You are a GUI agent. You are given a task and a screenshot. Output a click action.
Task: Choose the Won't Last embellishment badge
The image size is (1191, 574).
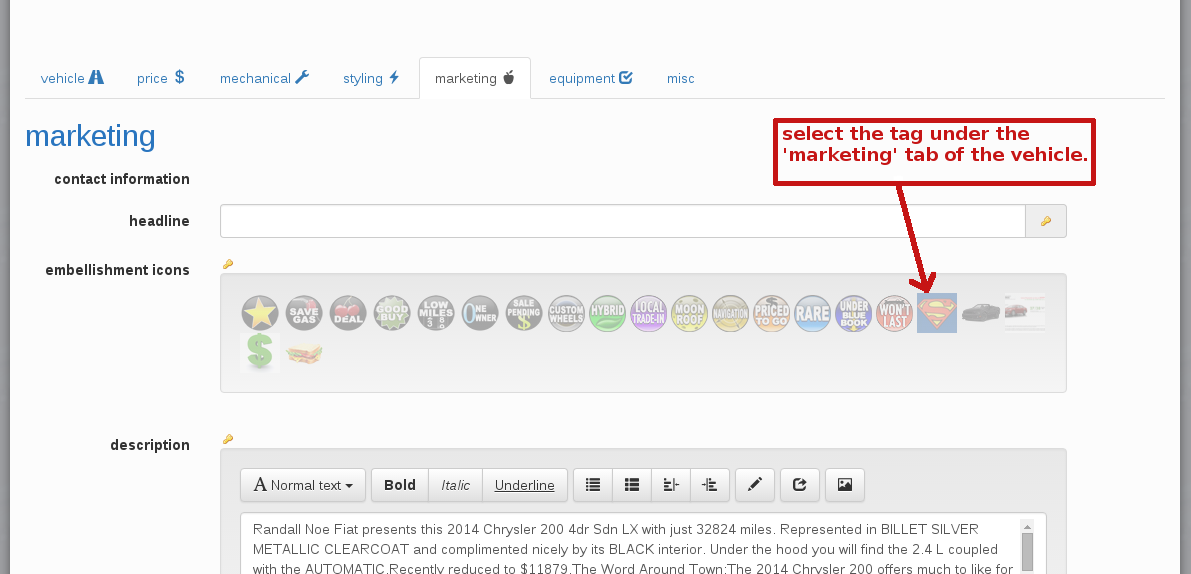[x=894, y=313]
